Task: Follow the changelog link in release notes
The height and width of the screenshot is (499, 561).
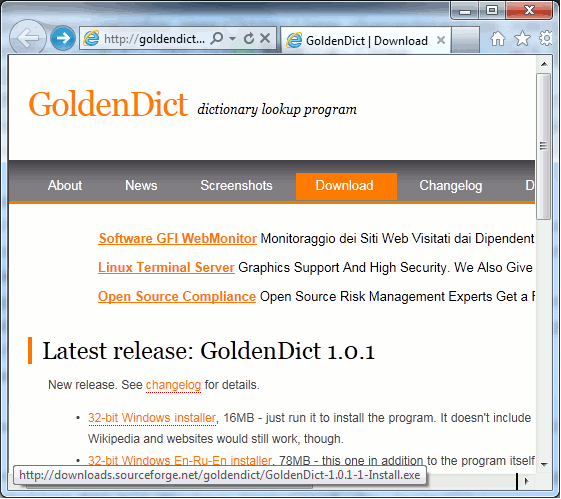Action: pos(174,385)
